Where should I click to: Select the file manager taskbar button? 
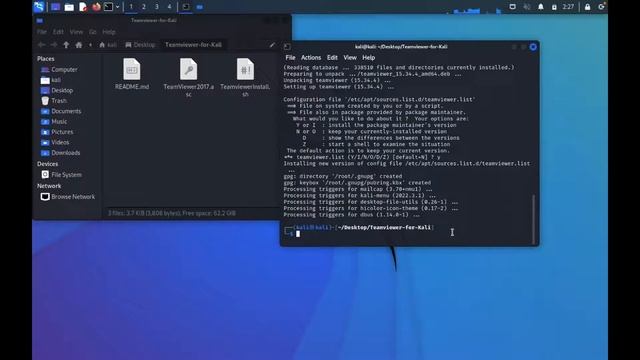(x=200, y=7)
